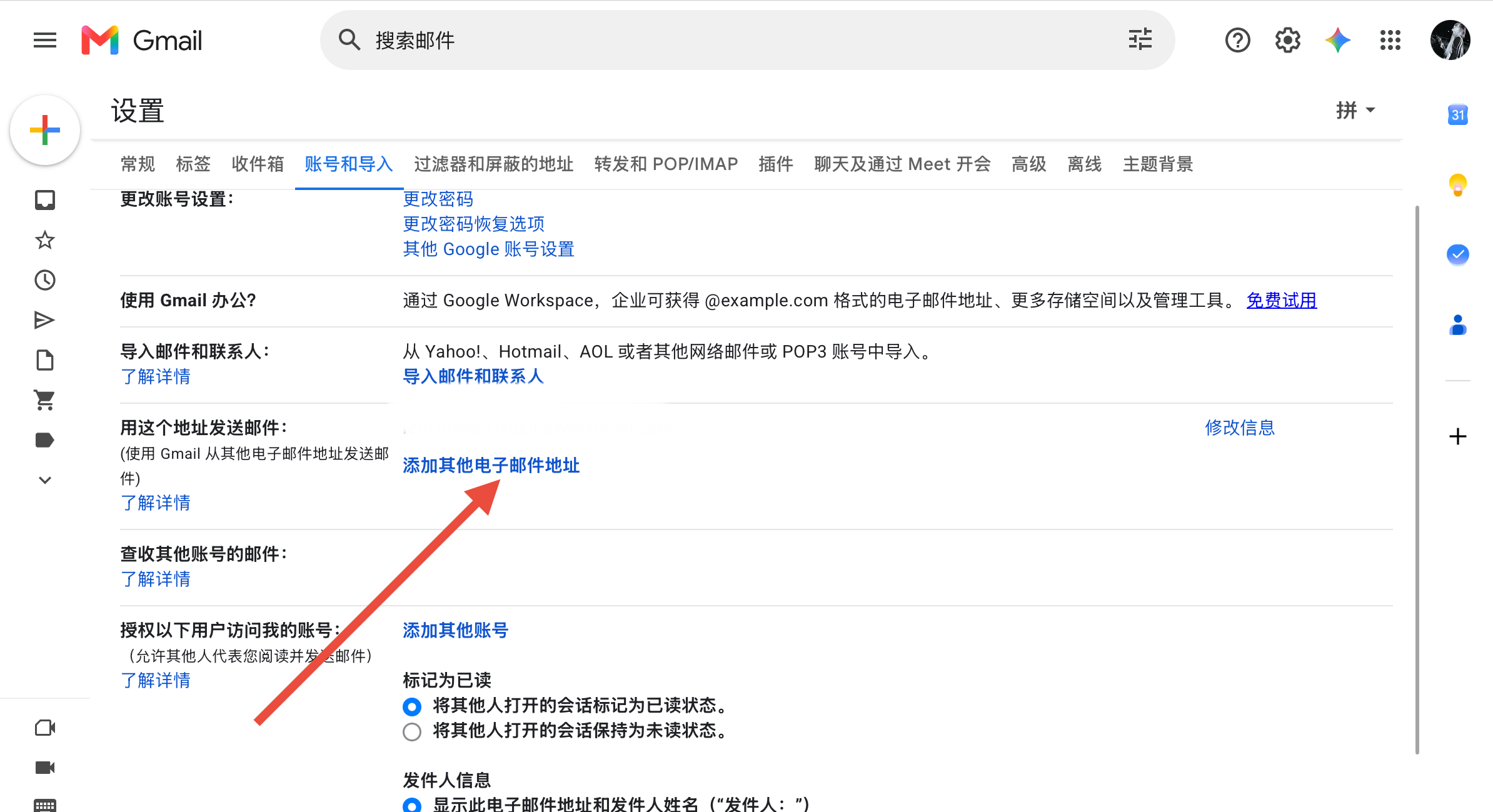Open the input method 拼 dropdown
The height and width of the screenshot is (812, 1493).
(x=1355, y=110)
